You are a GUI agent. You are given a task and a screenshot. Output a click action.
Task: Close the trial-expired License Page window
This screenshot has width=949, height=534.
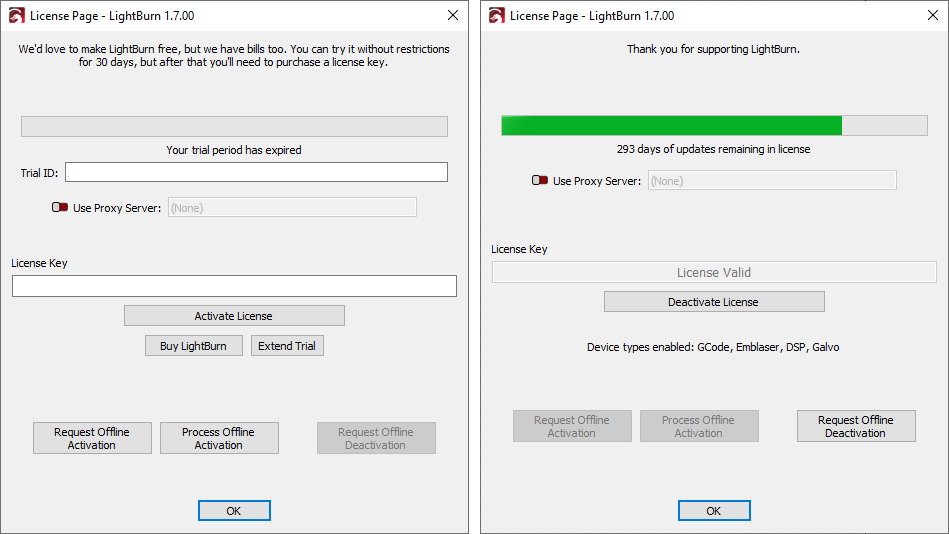coord(452,16)
